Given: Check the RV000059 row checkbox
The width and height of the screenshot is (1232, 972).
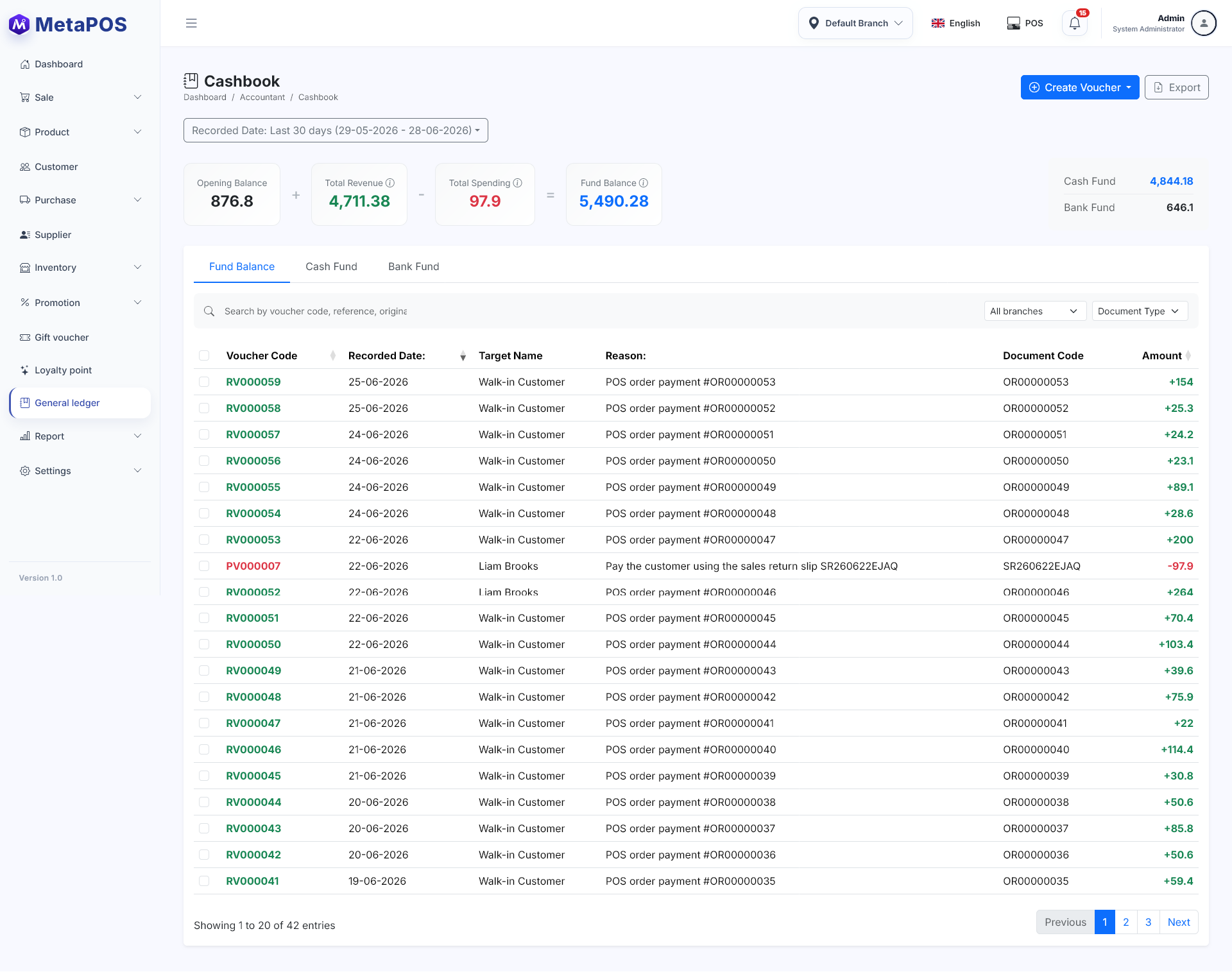Looking at the screenshot, I should pyautogui.click(x=204, y=382).
